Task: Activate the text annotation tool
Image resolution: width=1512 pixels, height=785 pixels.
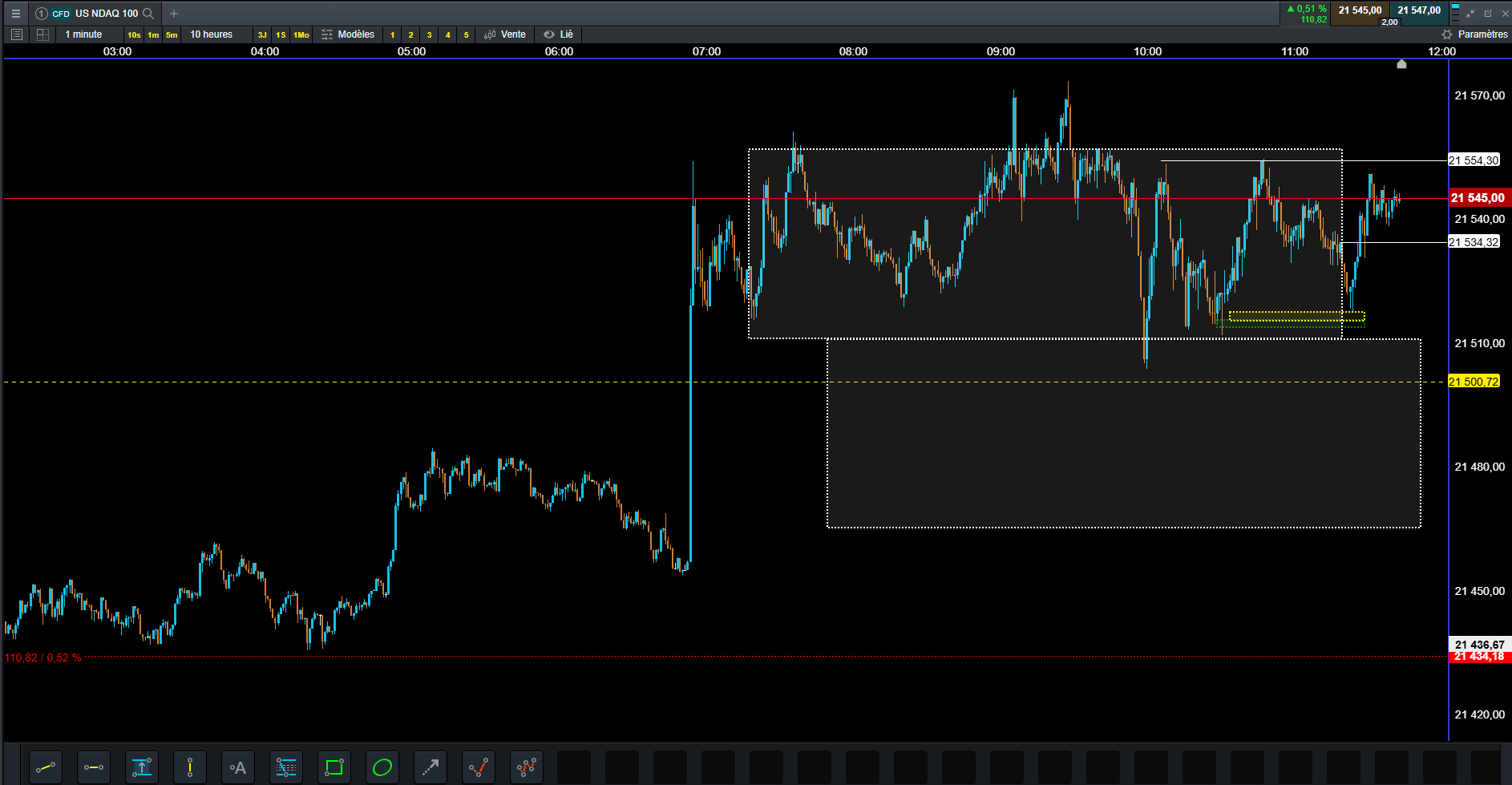Action: pyautogui.click(x=238, y=767)
